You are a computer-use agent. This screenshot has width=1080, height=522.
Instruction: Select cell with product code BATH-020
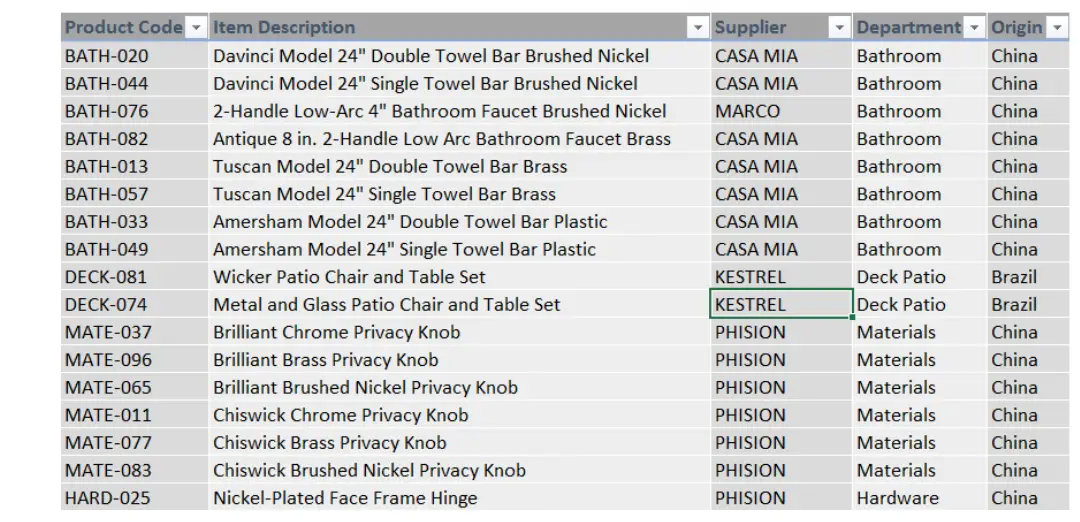click(x=134, y=56)
